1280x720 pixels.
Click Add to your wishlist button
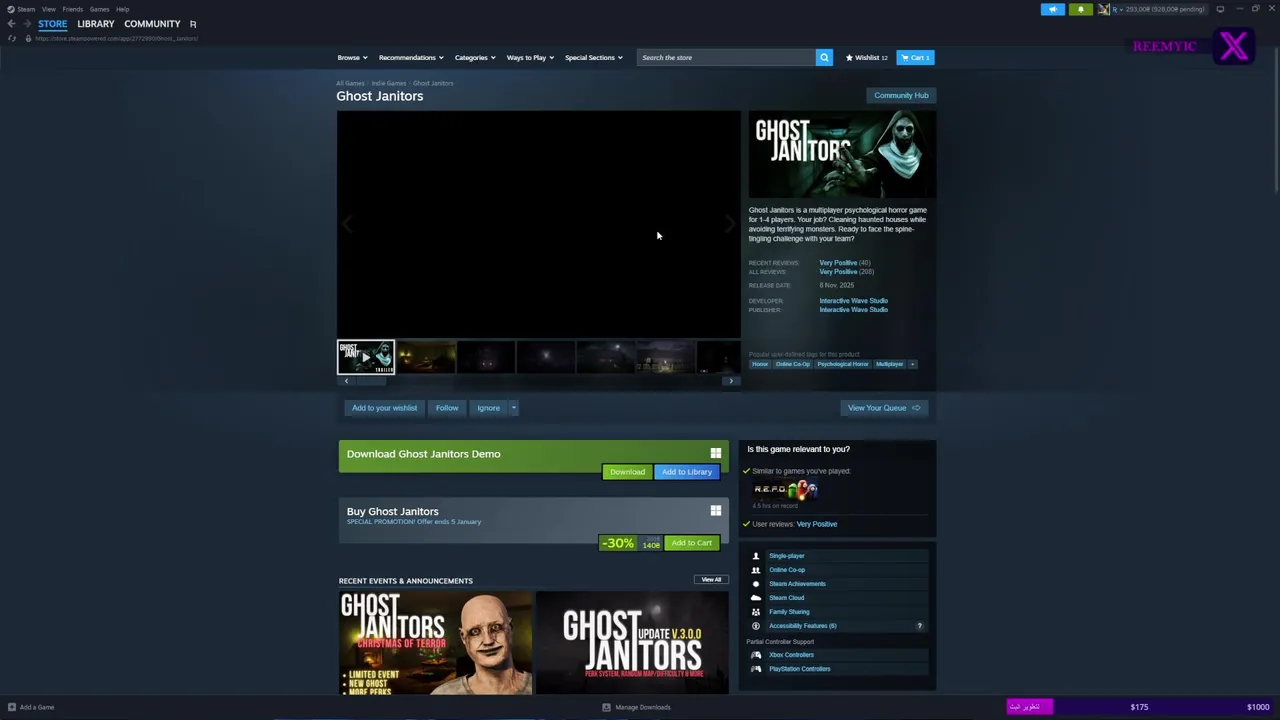click(x=384, y=408)
